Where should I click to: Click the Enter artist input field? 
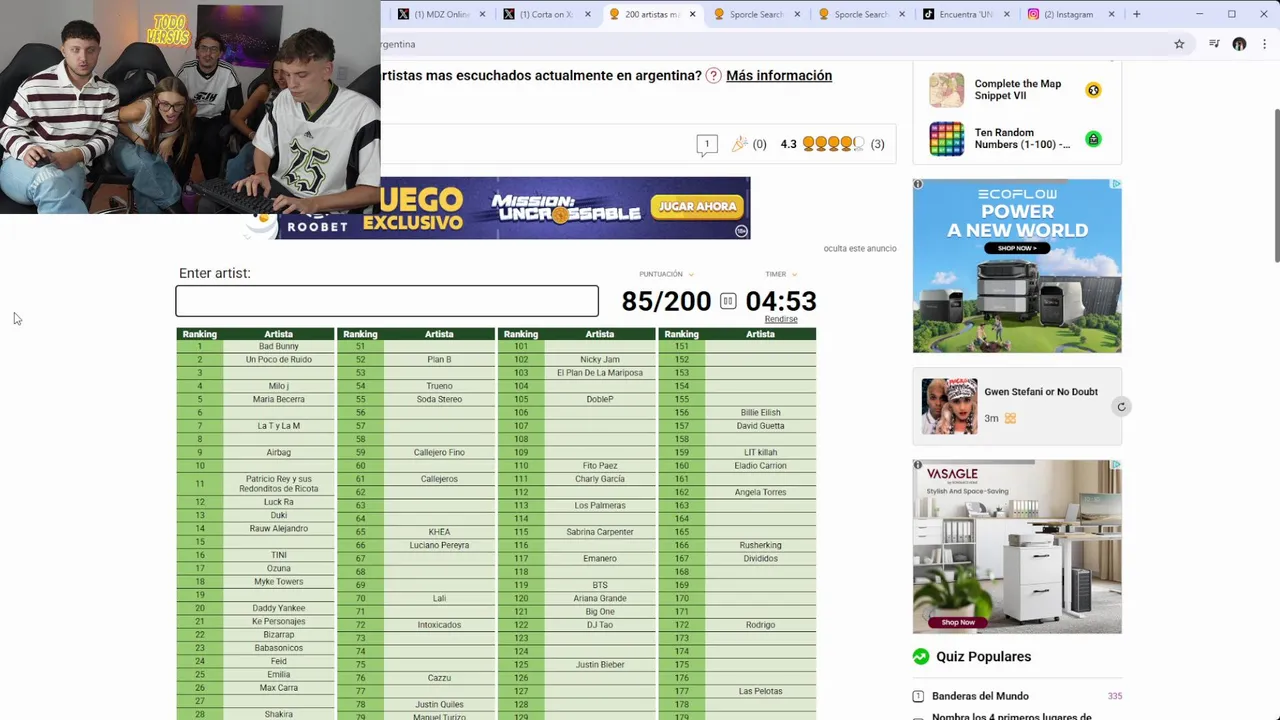pyautogui.click(x=387, y=301)
